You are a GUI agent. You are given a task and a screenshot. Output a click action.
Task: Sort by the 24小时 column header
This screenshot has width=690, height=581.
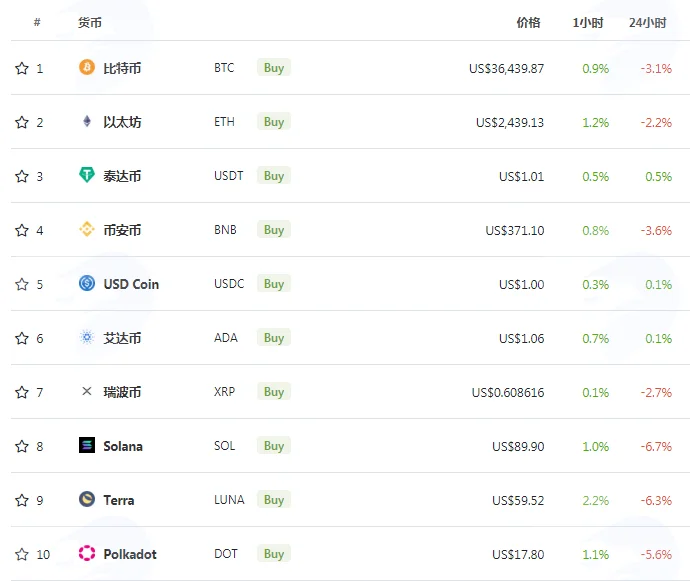647,22
